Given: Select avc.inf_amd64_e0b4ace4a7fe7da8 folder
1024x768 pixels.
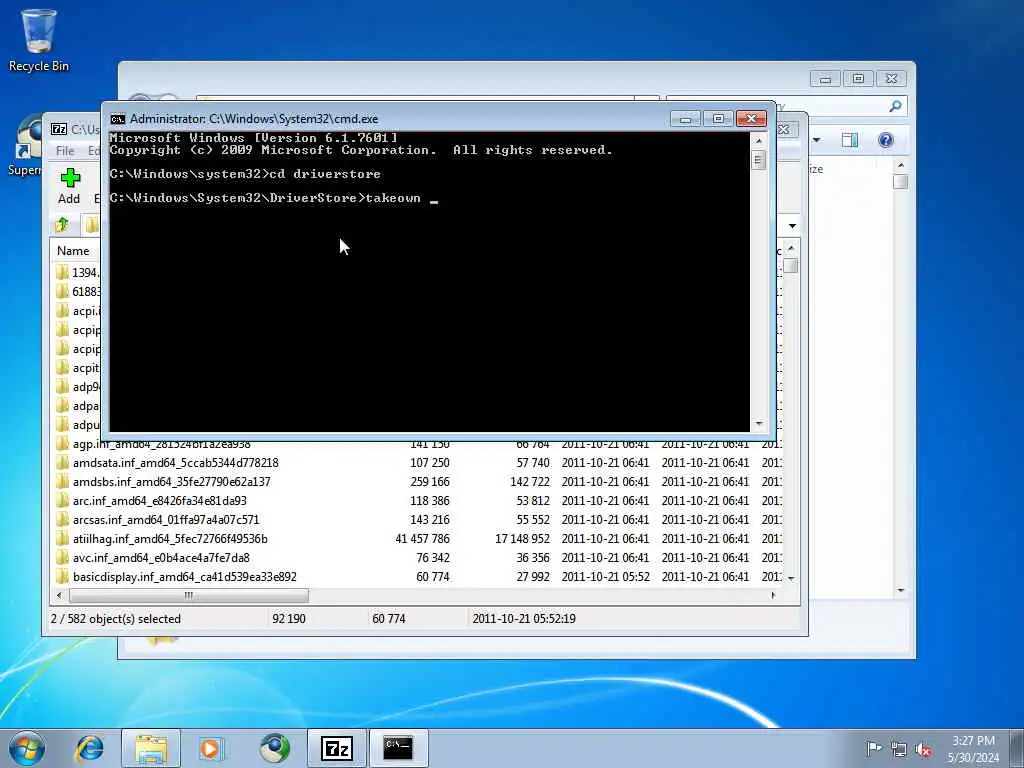Looking at the screenshot, I should point(161,558).
